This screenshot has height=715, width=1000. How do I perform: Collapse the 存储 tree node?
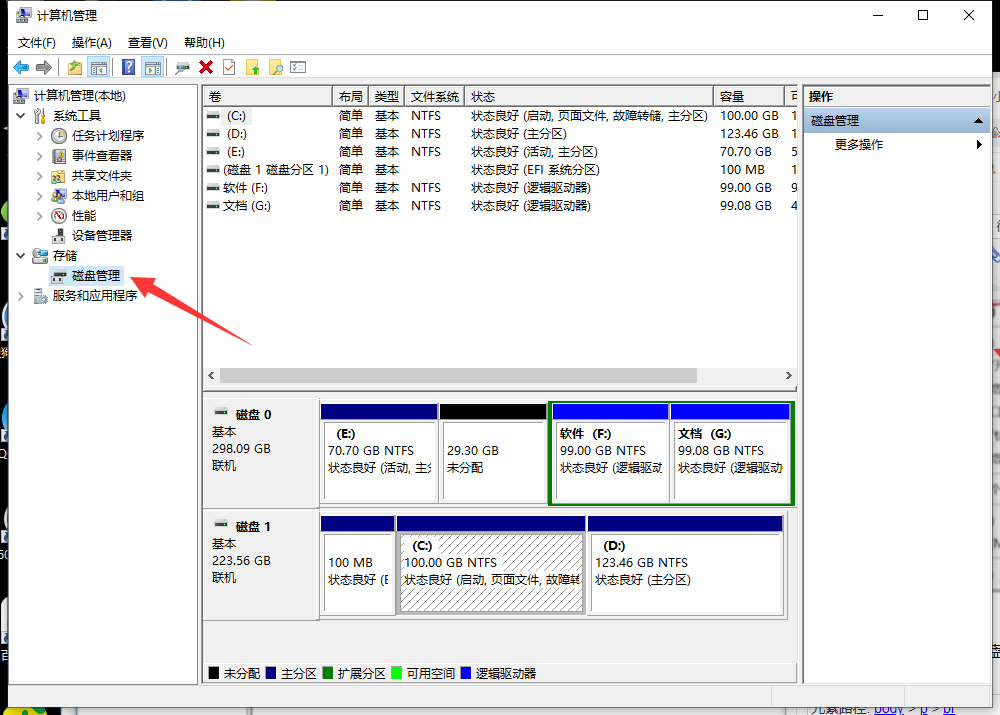(x=21, y=256)
